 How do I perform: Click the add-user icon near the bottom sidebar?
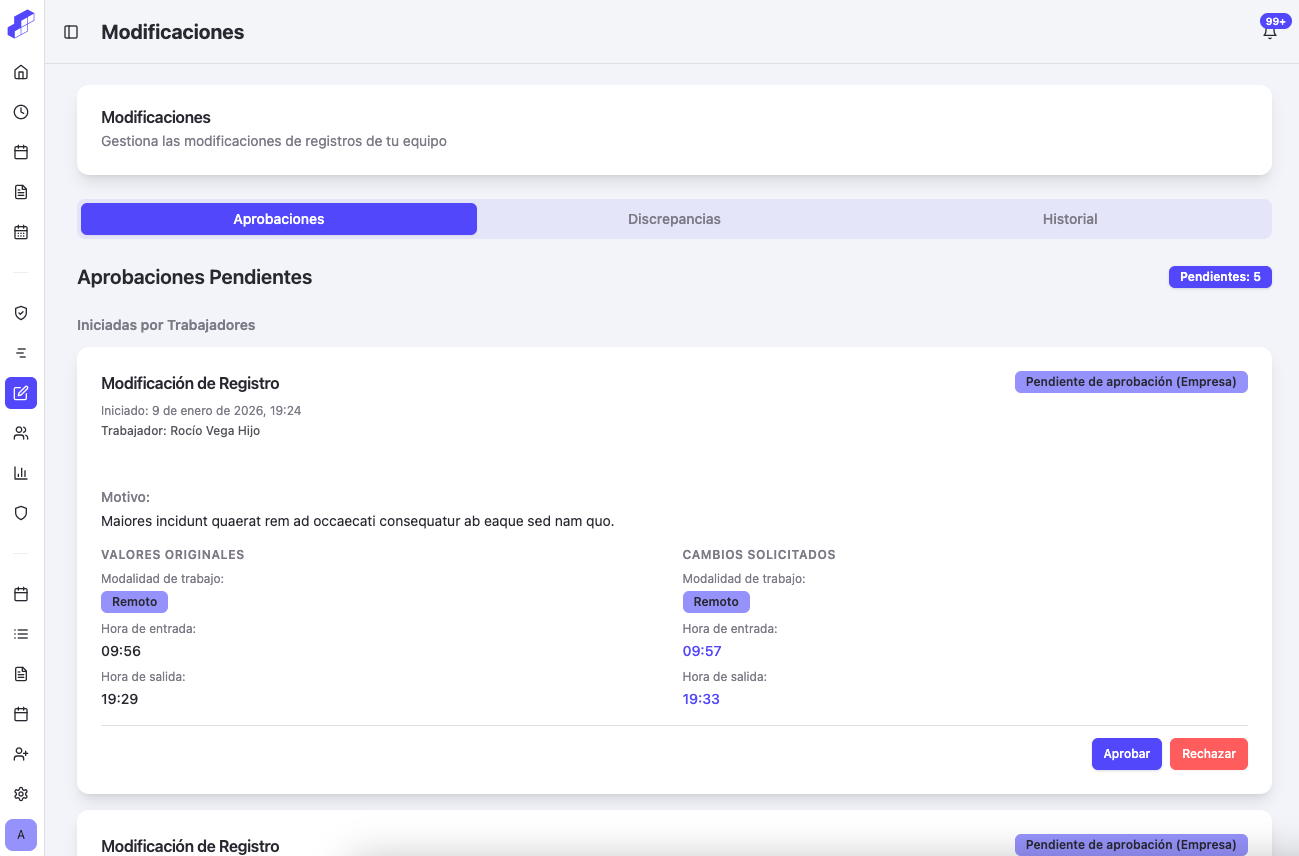pos(20,754)
